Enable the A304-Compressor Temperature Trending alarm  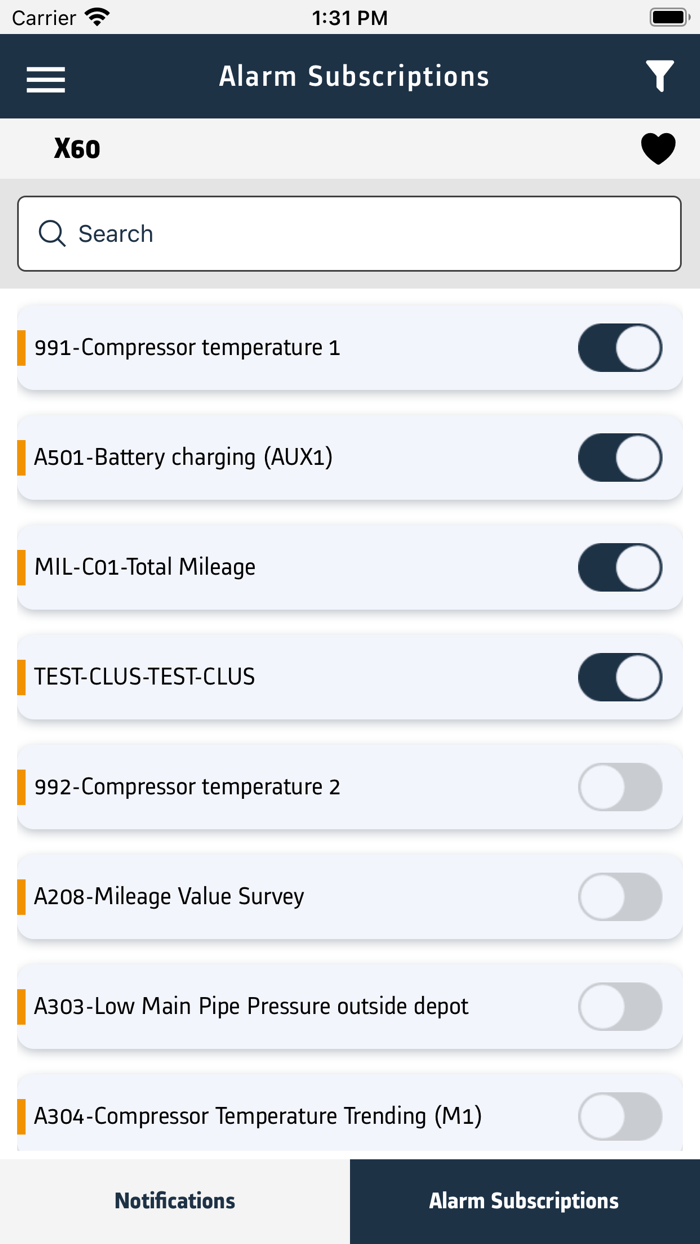tap(619, 1116)
